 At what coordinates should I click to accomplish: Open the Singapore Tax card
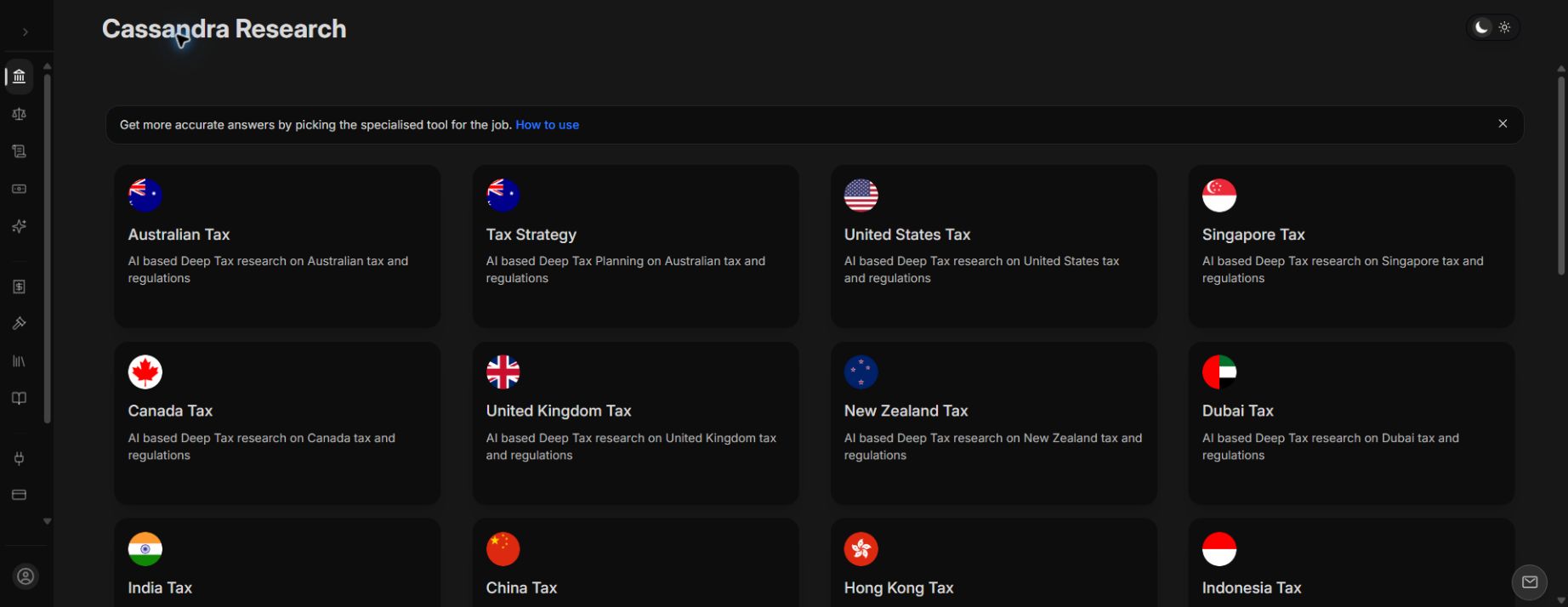tap(1351, 246)
